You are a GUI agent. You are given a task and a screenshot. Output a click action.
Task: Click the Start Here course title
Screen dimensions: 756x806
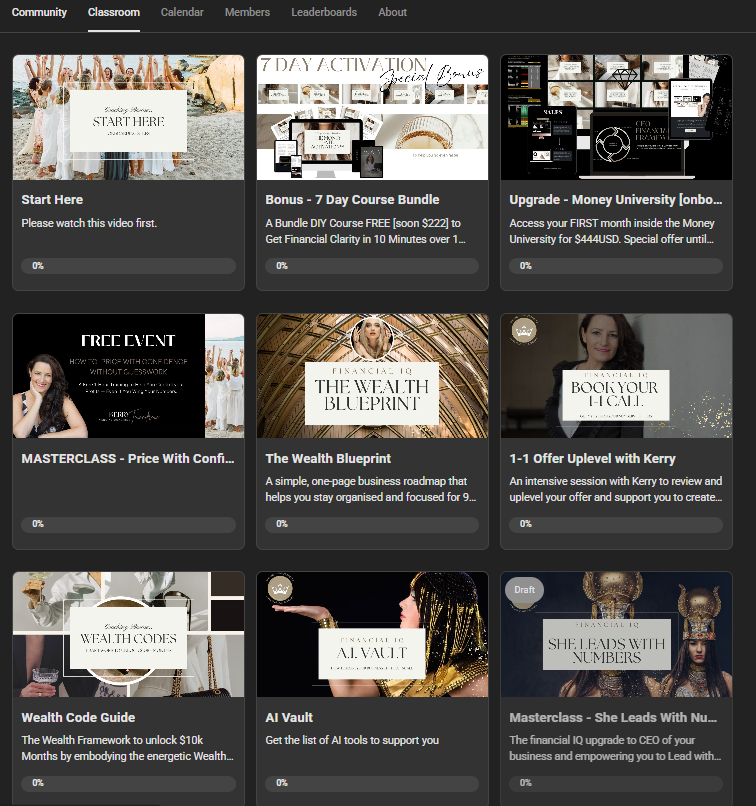tap(52, 200)
